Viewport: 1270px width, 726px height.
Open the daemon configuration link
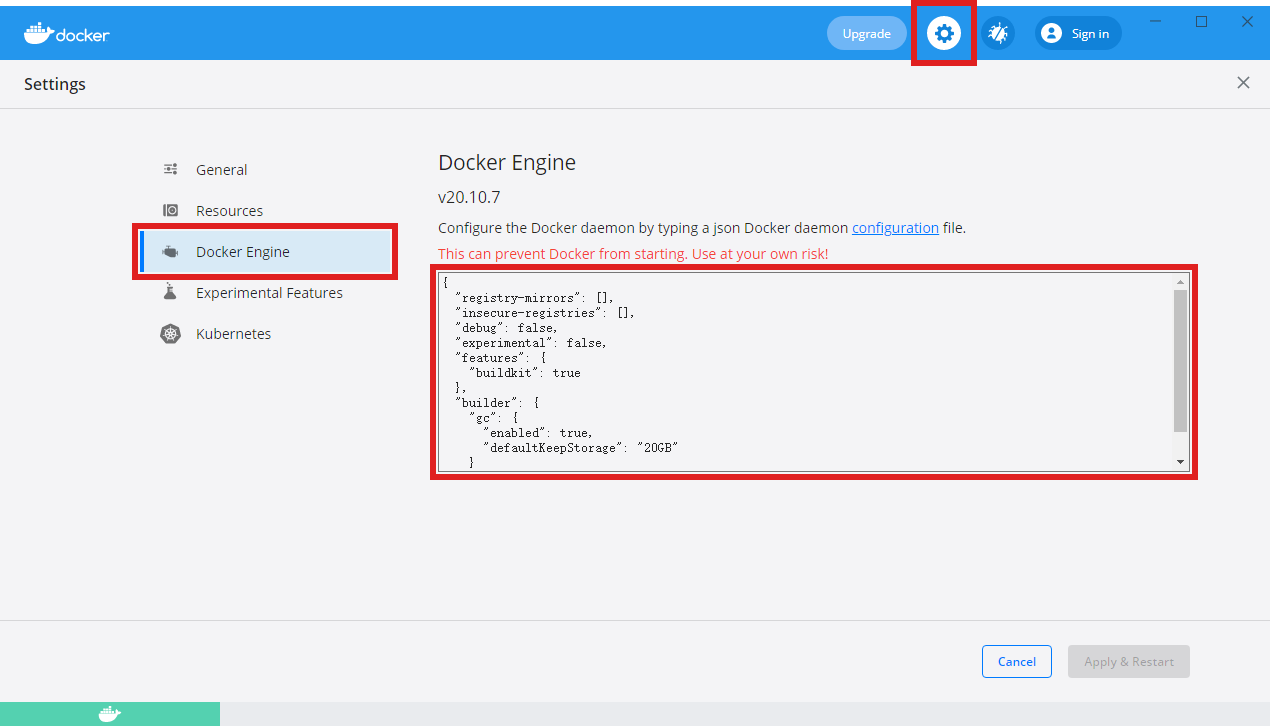(895, 228)
